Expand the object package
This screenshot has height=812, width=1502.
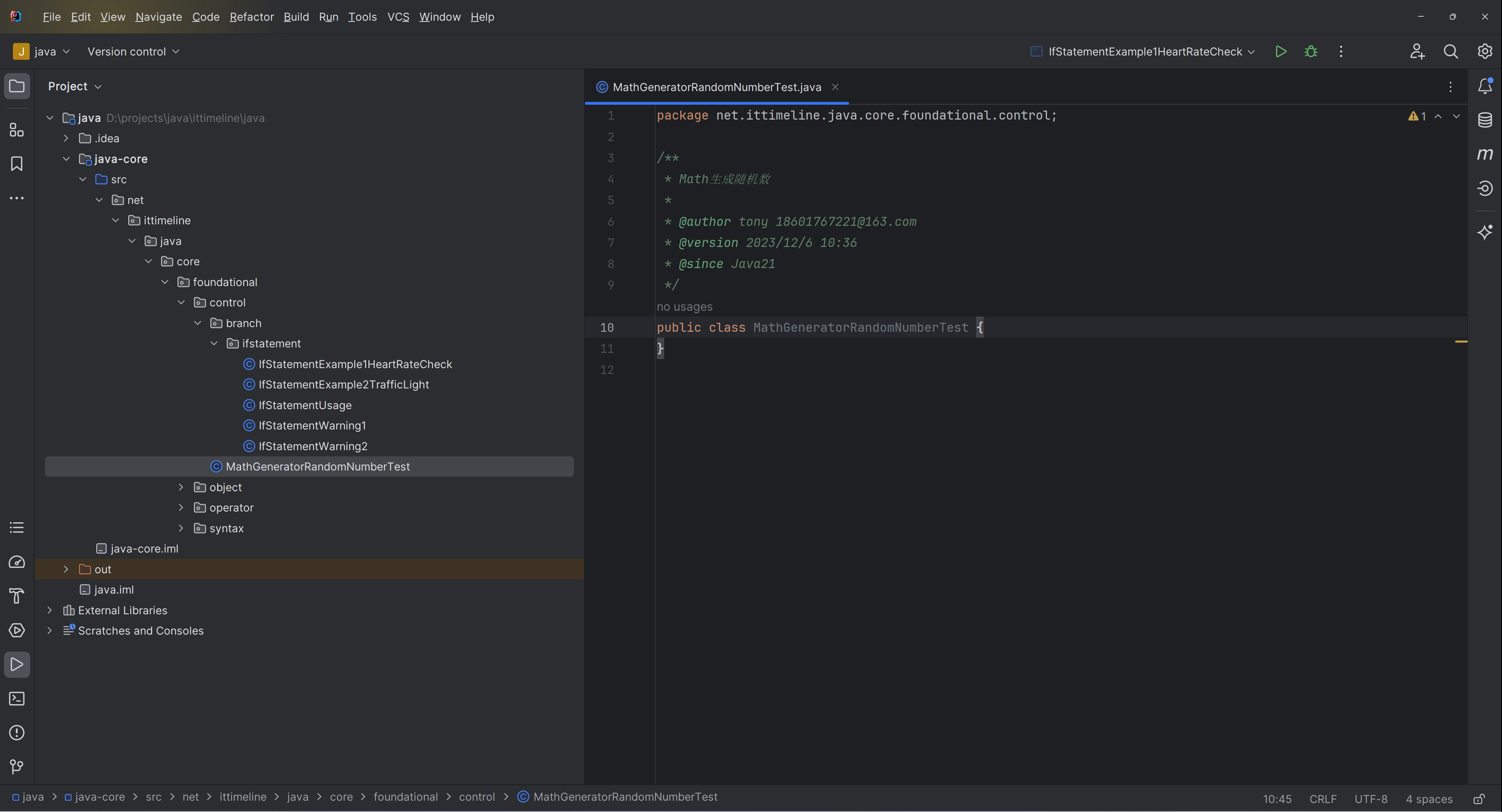click(x=181, y=487)
